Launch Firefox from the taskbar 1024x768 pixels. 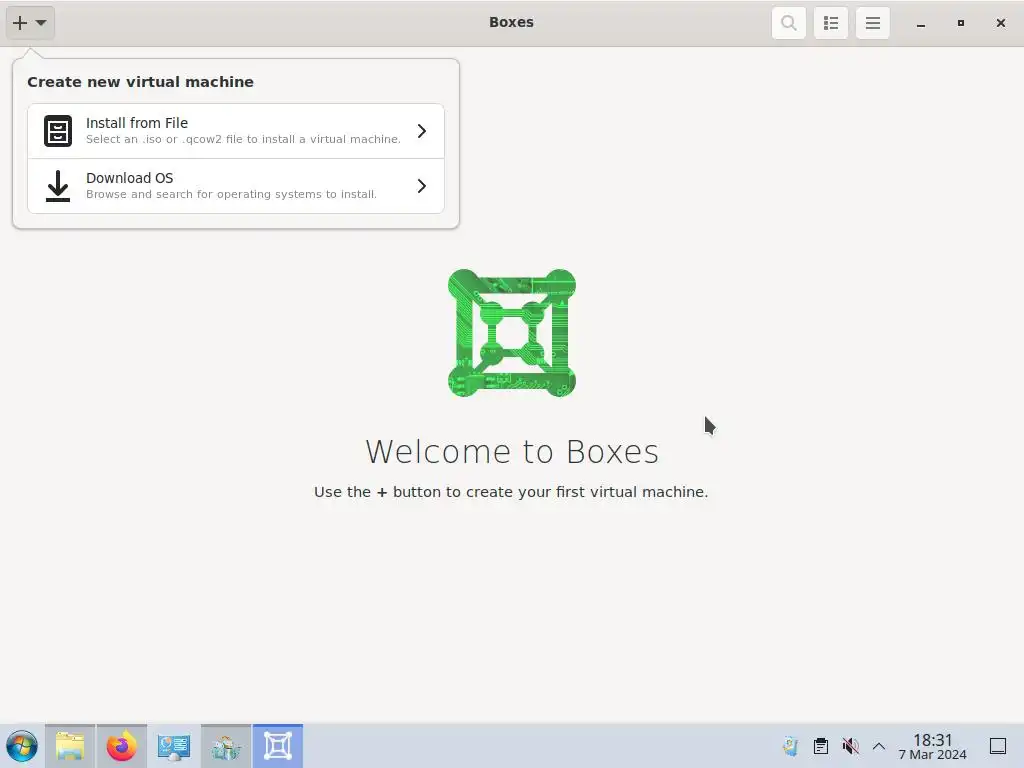click(121, 746)
